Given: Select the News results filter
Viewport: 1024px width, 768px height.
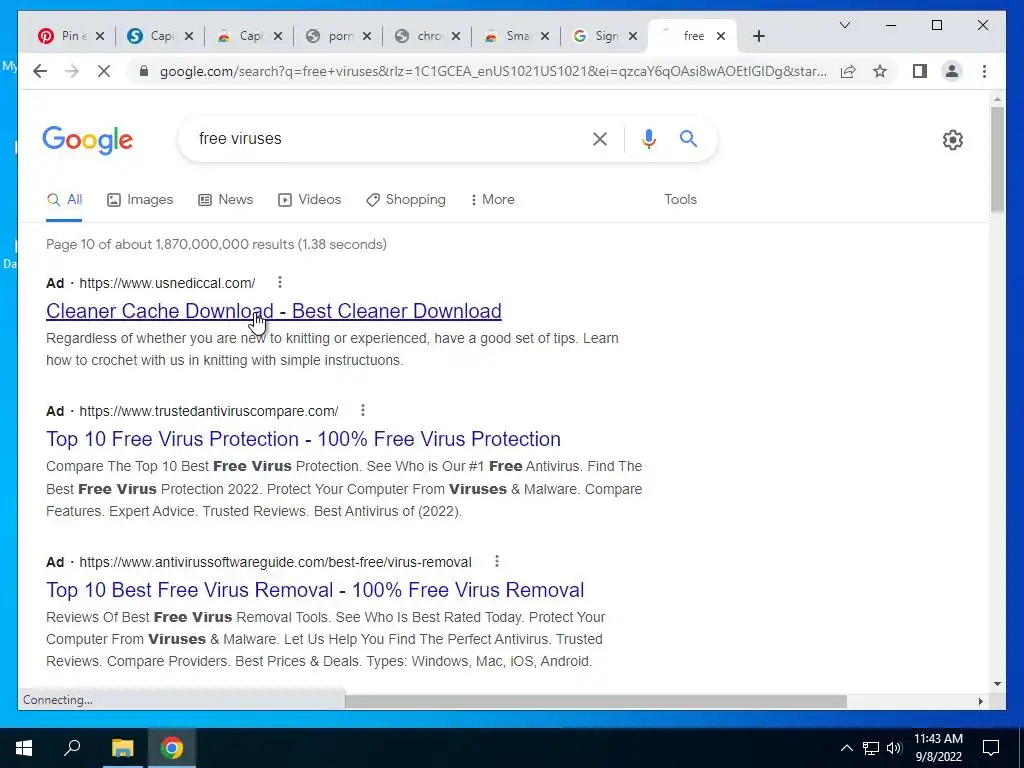Looking at the screenshot, I should tap(225, 200).
